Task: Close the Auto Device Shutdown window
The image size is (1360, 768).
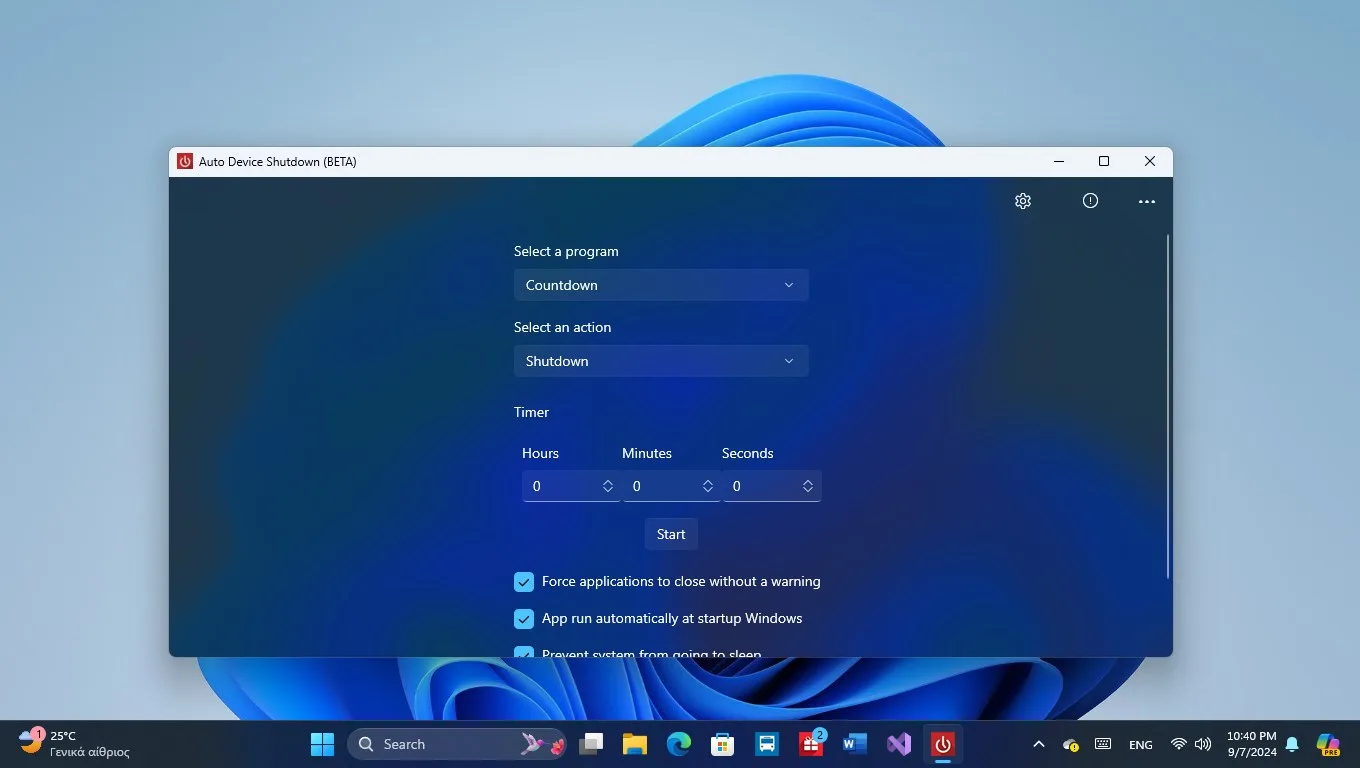Action: (1150, 162)
